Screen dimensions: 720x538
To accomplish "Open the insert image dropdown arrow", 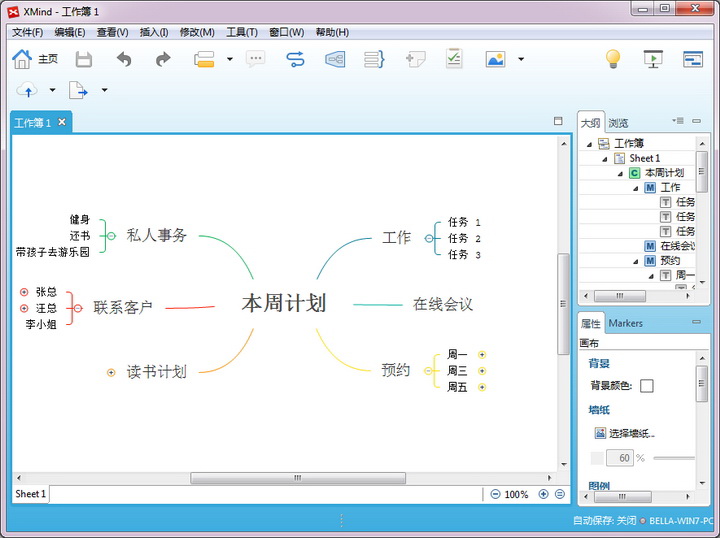I will point(521,59).
